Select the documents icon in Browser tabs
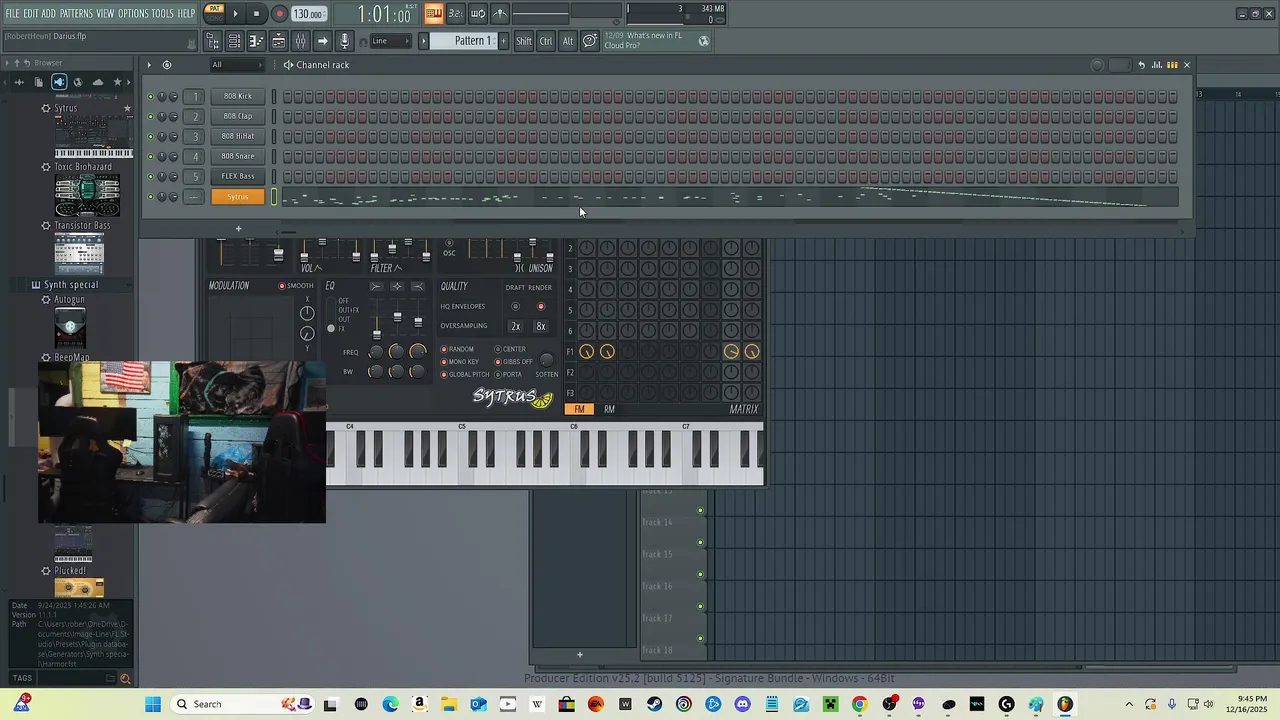Viewport: 1280px width, 720px height. pos(38,82)
